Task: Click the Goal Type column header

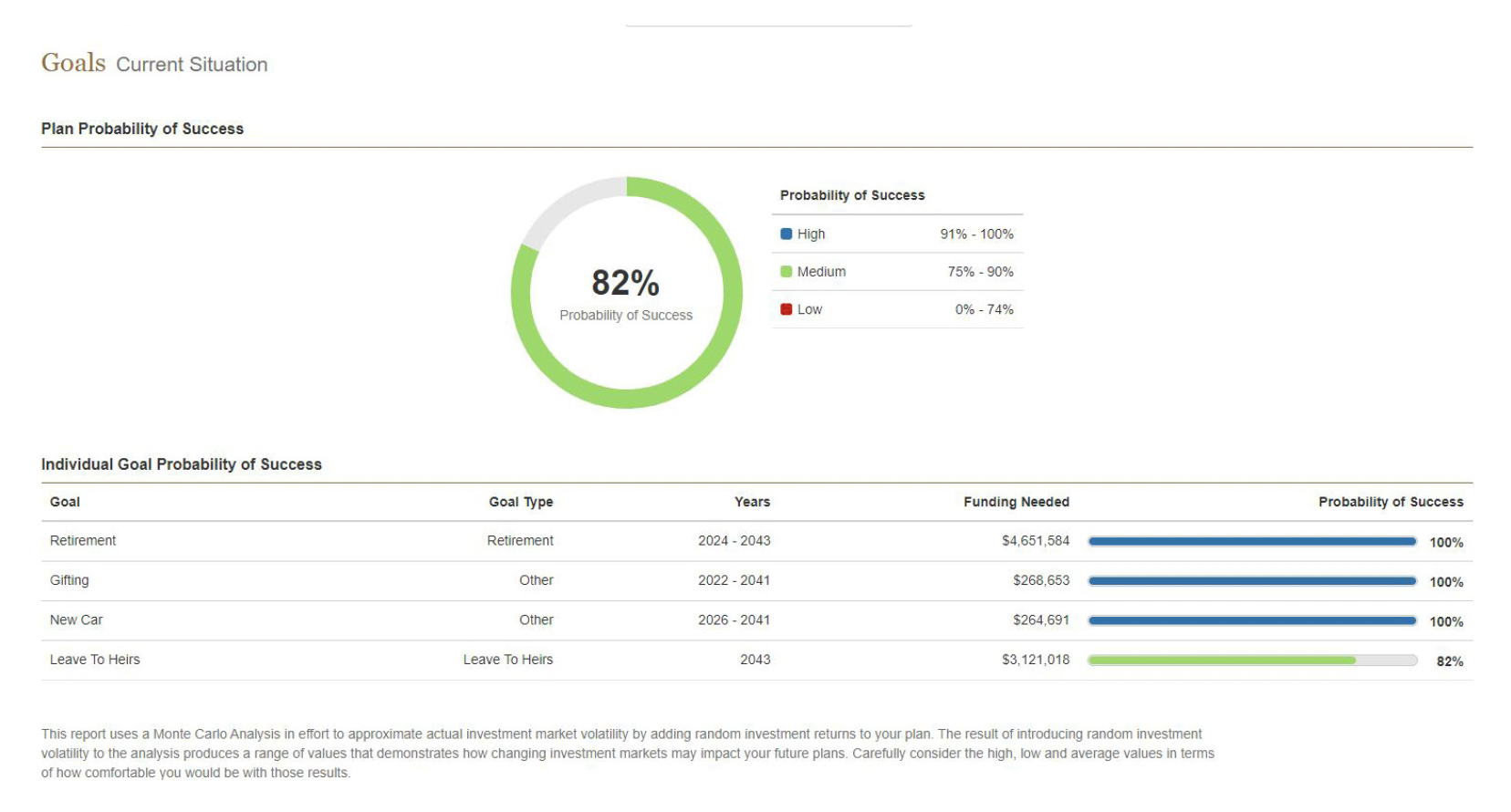Action: tap(521, 502)
